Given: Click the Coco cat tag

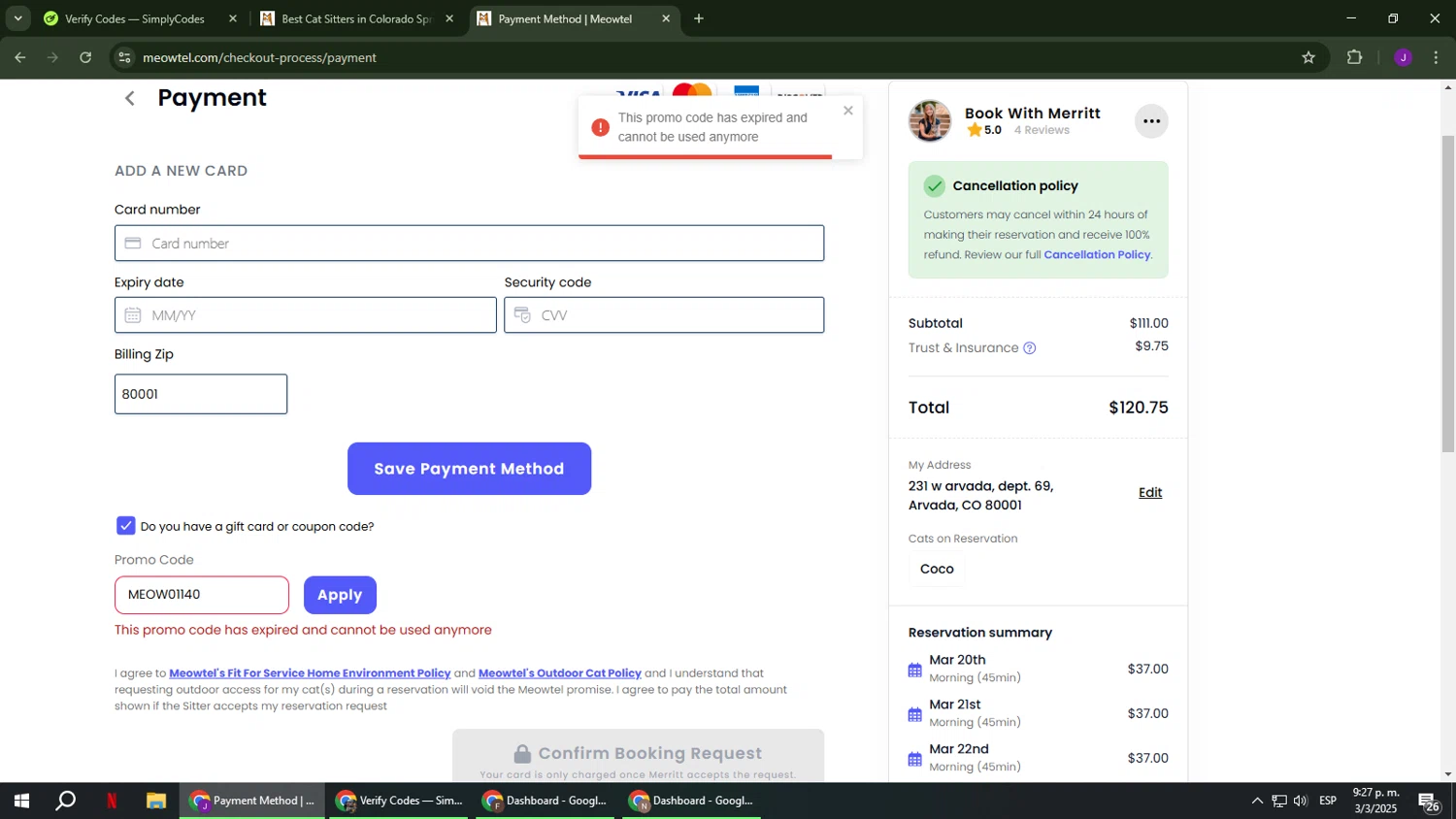Looking at the screenshot, I should 937,570.
